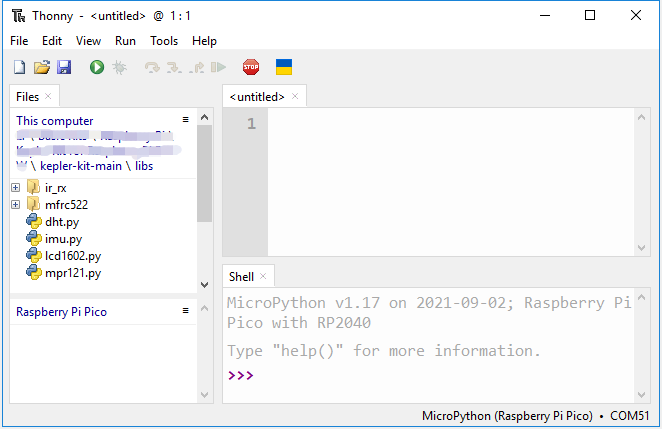Select the Shell tab

tap(241, 277)
